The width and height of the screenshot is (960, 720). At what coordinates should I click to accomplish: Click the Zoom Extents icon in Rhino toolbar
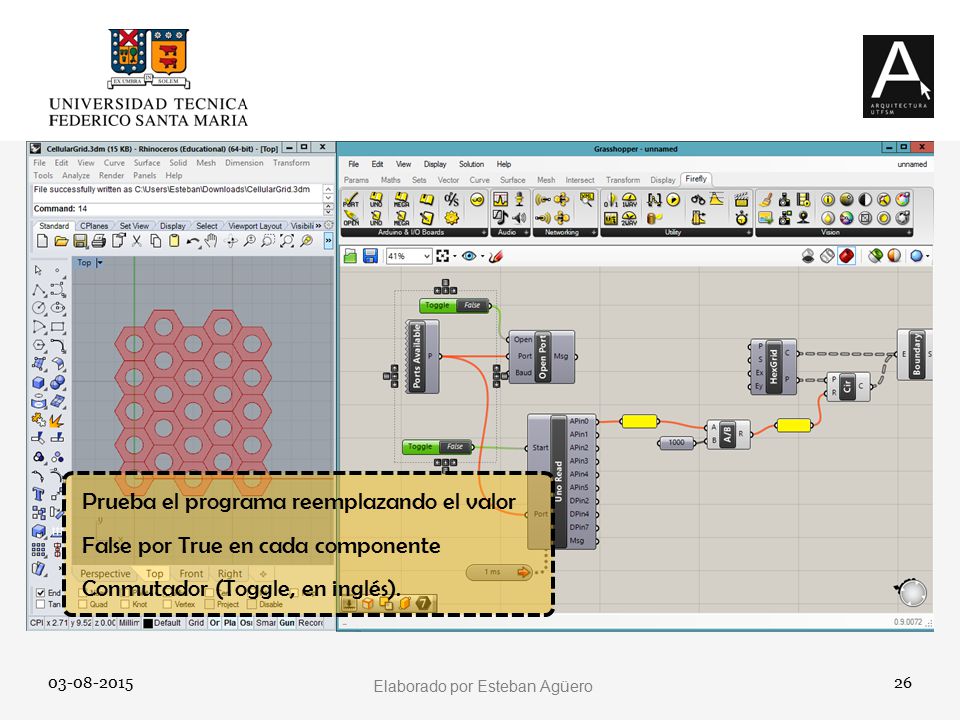tap(287, 241)
